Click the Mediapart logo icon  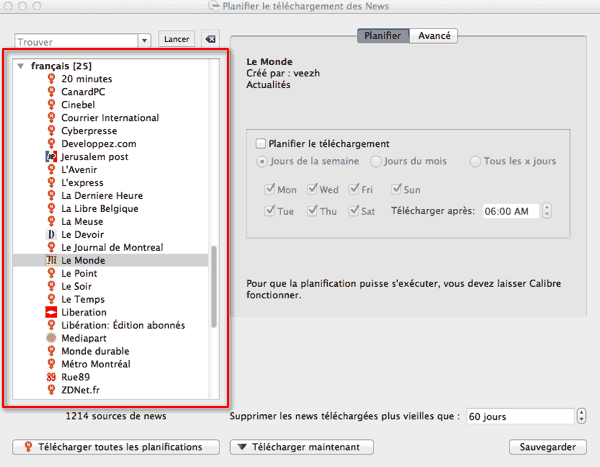(x=51, y=338)
